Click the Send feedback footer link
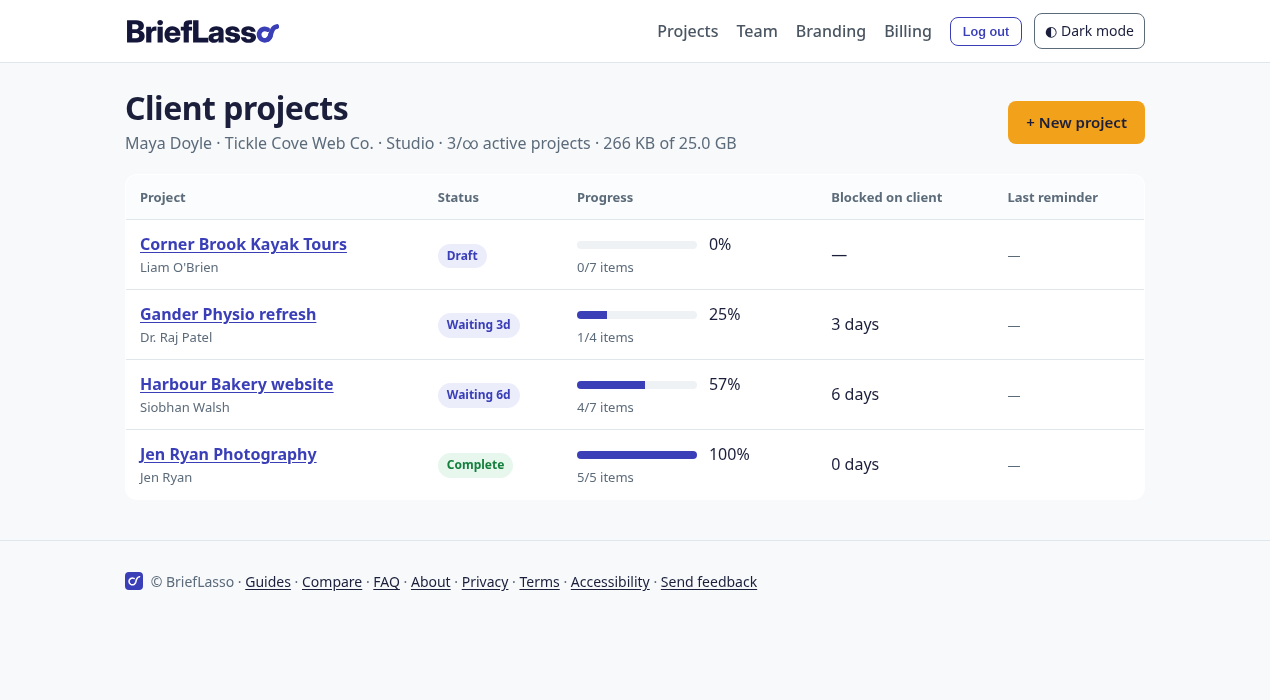 coord(709,582)
